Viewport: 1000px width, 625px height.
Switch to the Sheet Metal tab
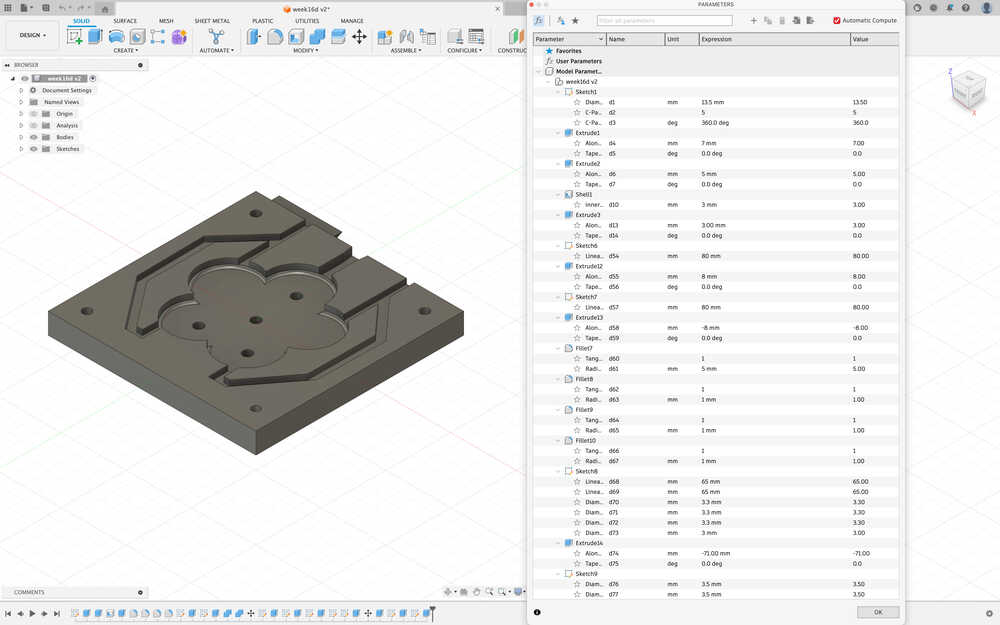(x=212, y=21)
